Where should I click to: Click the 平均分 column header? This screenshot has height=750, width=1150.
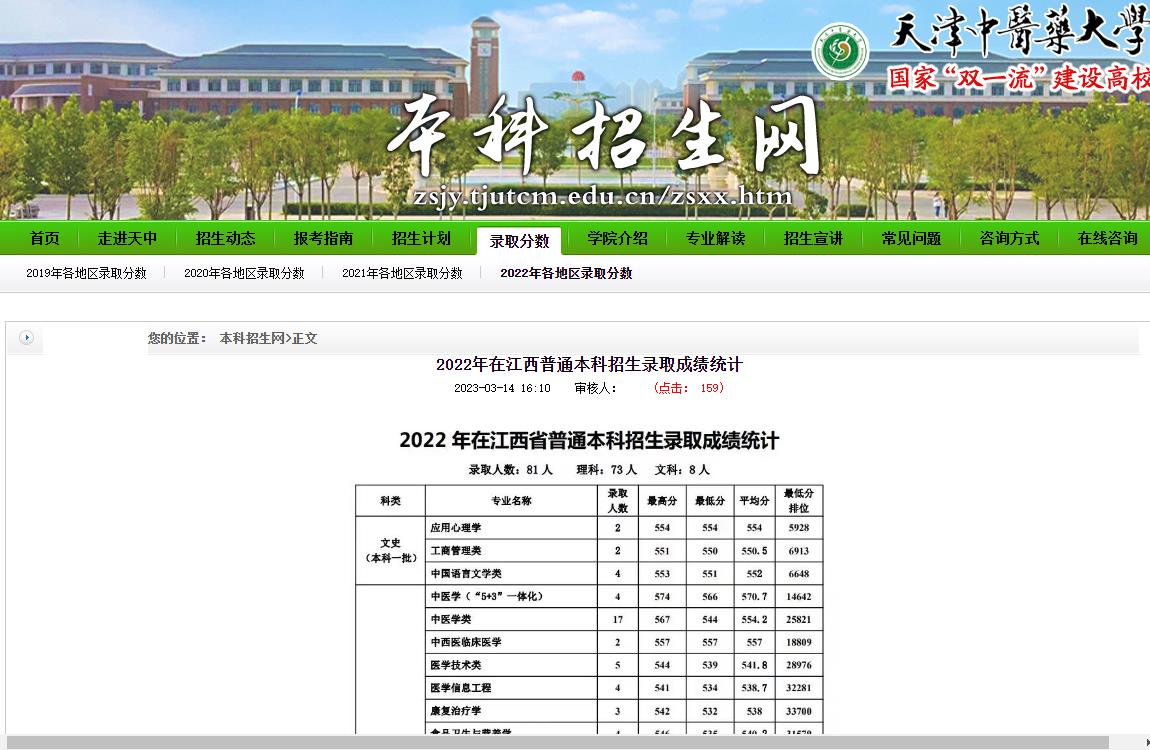tap(754, 501)
